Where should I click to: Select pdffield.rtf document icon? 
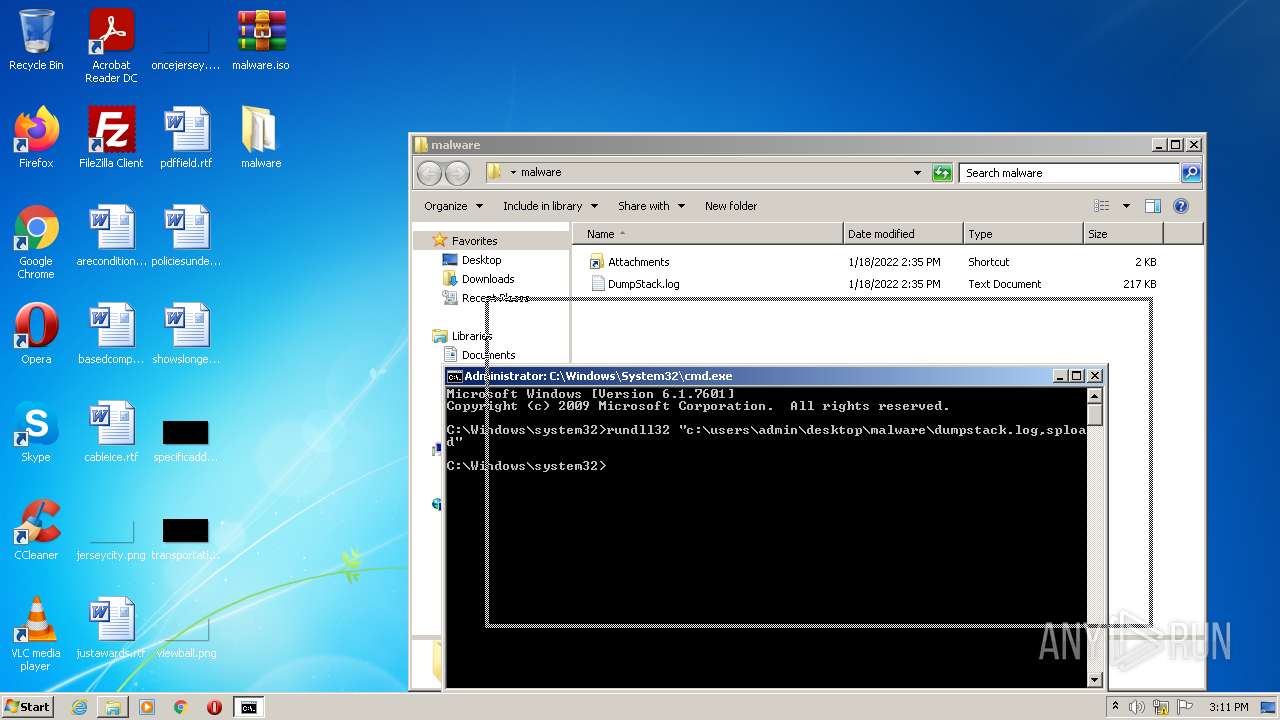click(x=186, y=138)
